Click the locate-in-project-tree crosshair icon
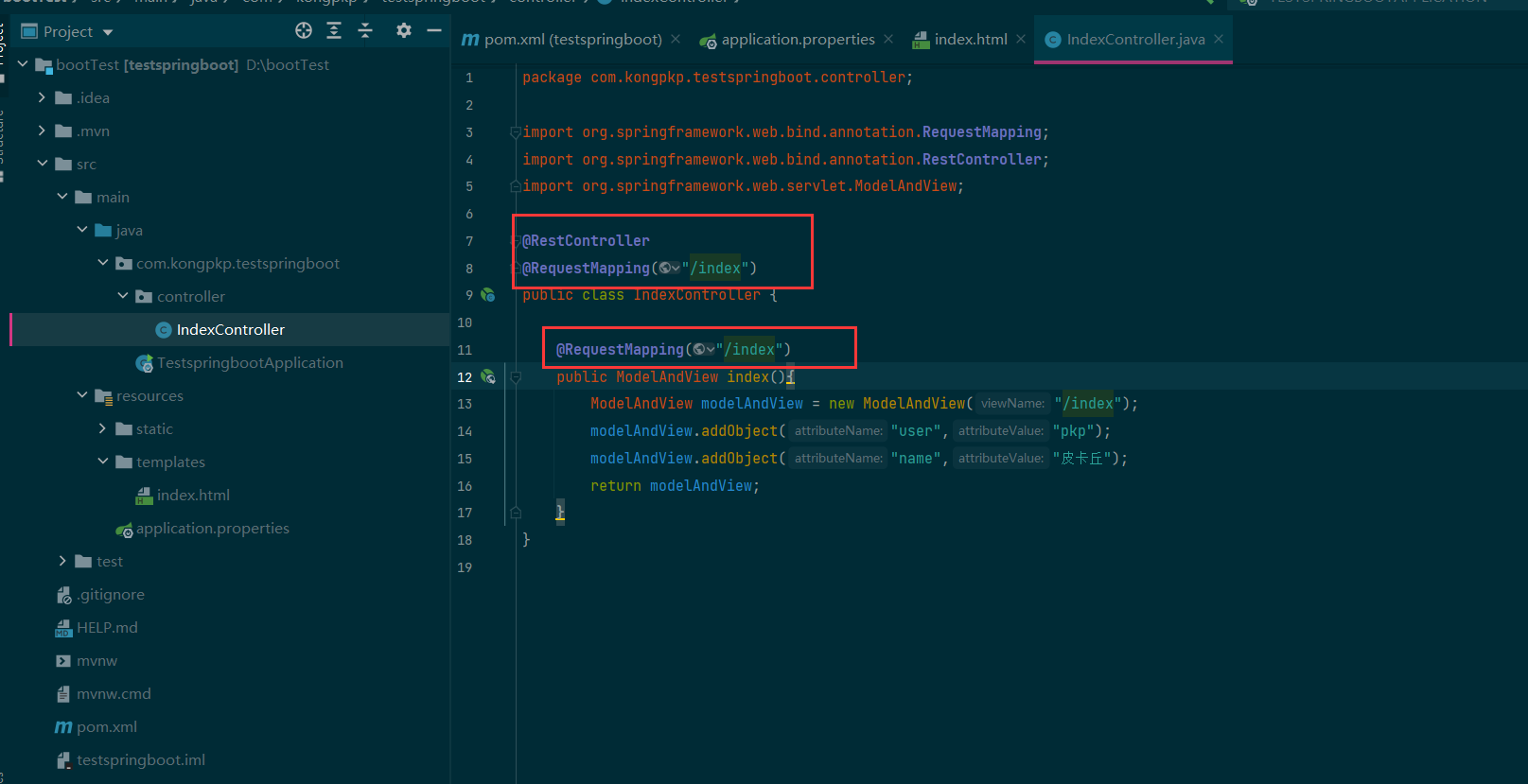The image size is (1528, 784). coord(304,31)
